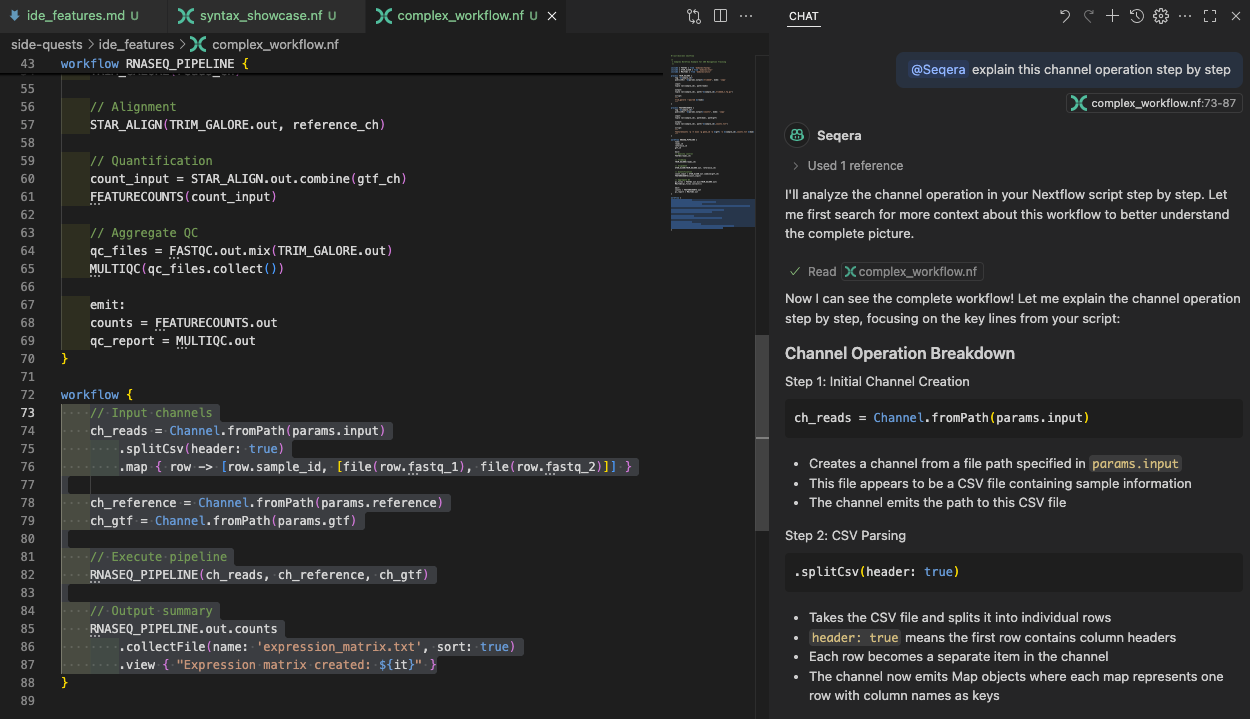Image resolution: width=1250 pixels, height=719 pixels.
Task: Open the compare changes icon in the editor toolbar
Action: pyautogui.click(x=694, y=16)
